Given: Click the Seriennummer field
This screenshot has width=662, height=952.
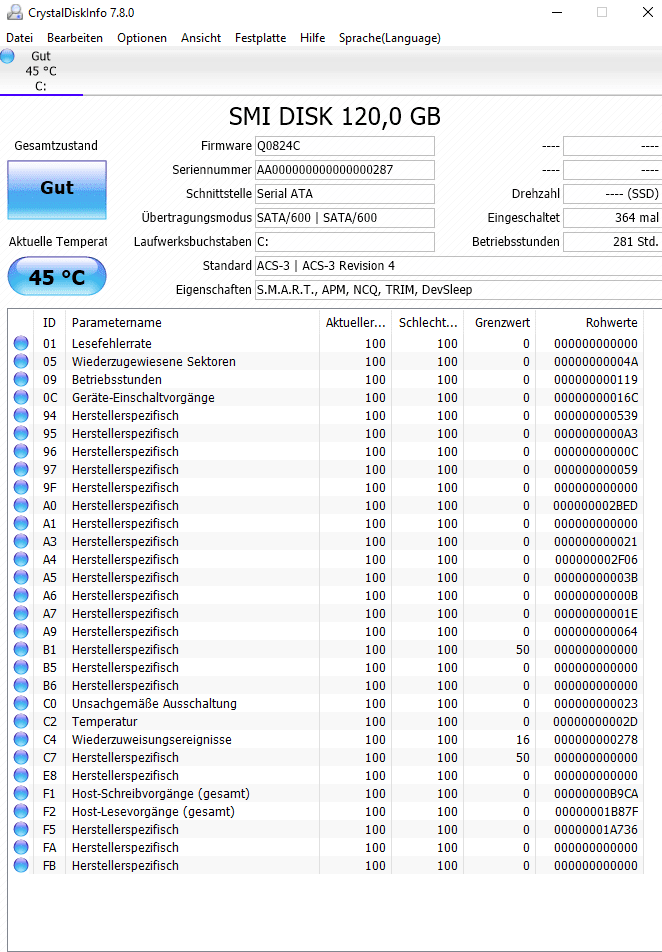Looking at the screenshot, I should (x=345, y=170).
